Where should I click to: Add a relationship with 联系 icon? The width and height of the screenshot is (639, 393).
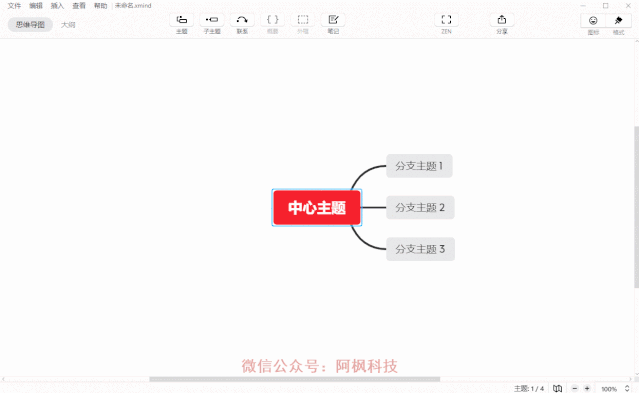coord(242,20)
